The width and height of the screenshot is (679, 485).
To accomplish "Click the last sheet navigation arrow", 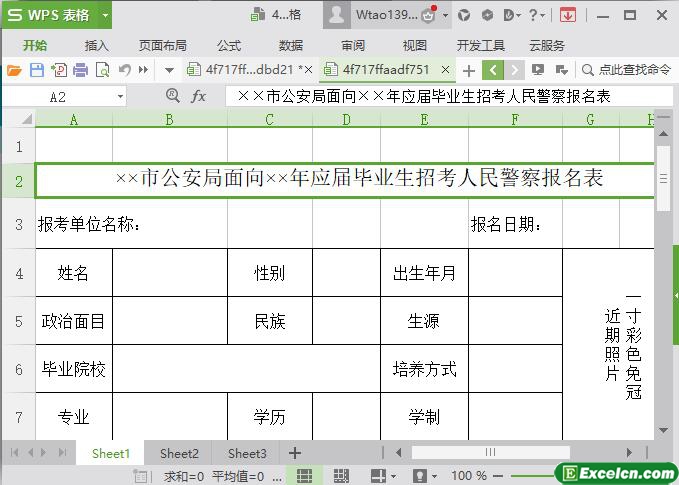I will (x=63, y=453).
